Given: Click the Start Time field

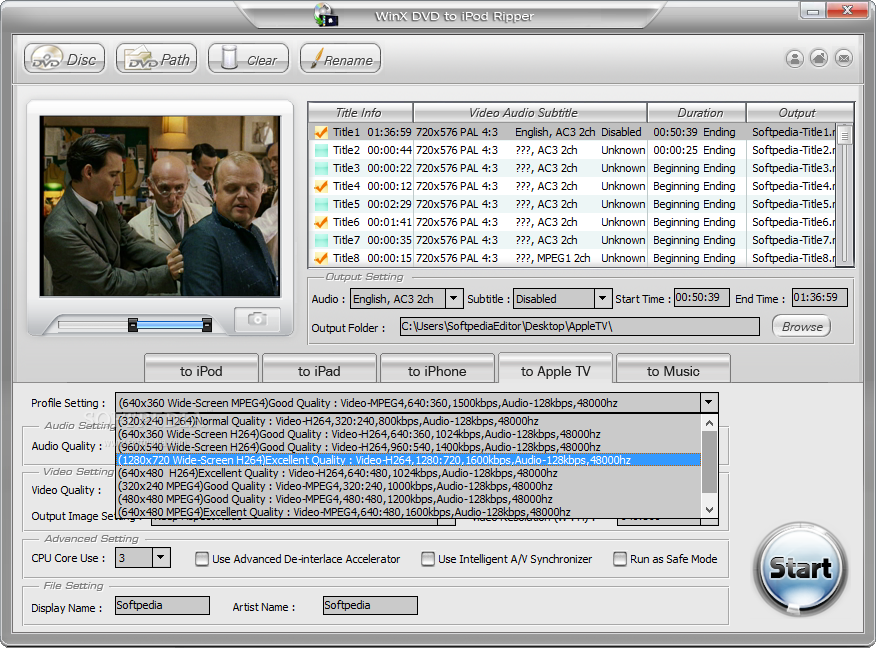Looking at the screenshot, I should 702,298.
